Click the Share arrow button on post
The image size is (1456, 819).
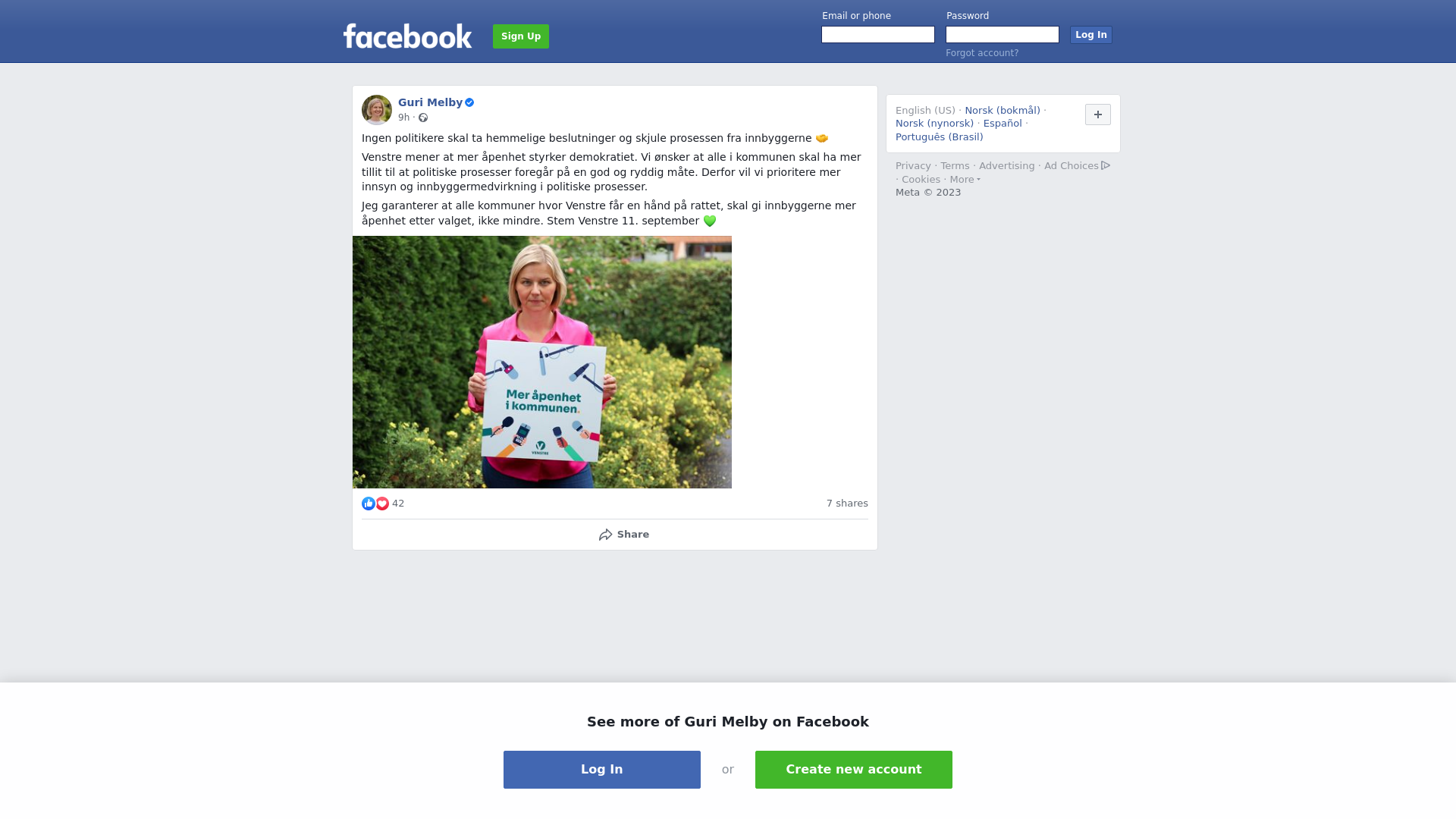pyautogui.click(x=623, y=535)
